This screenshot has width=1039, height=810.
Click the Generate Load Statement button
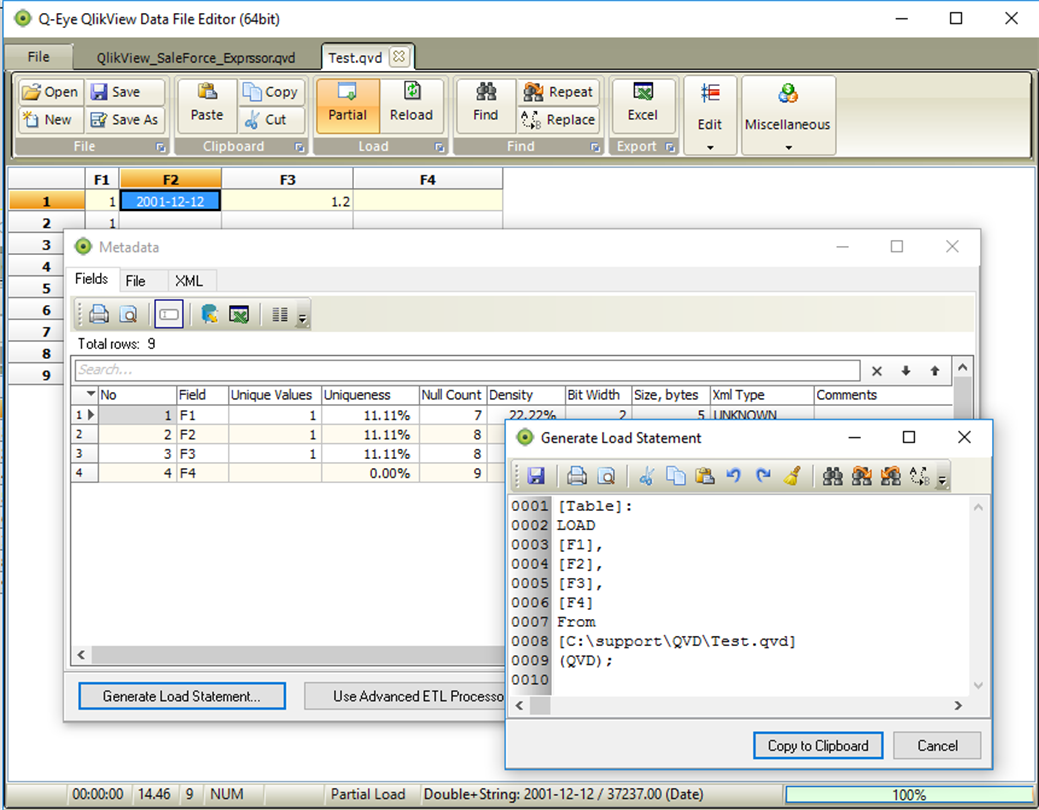coord(182,696)
